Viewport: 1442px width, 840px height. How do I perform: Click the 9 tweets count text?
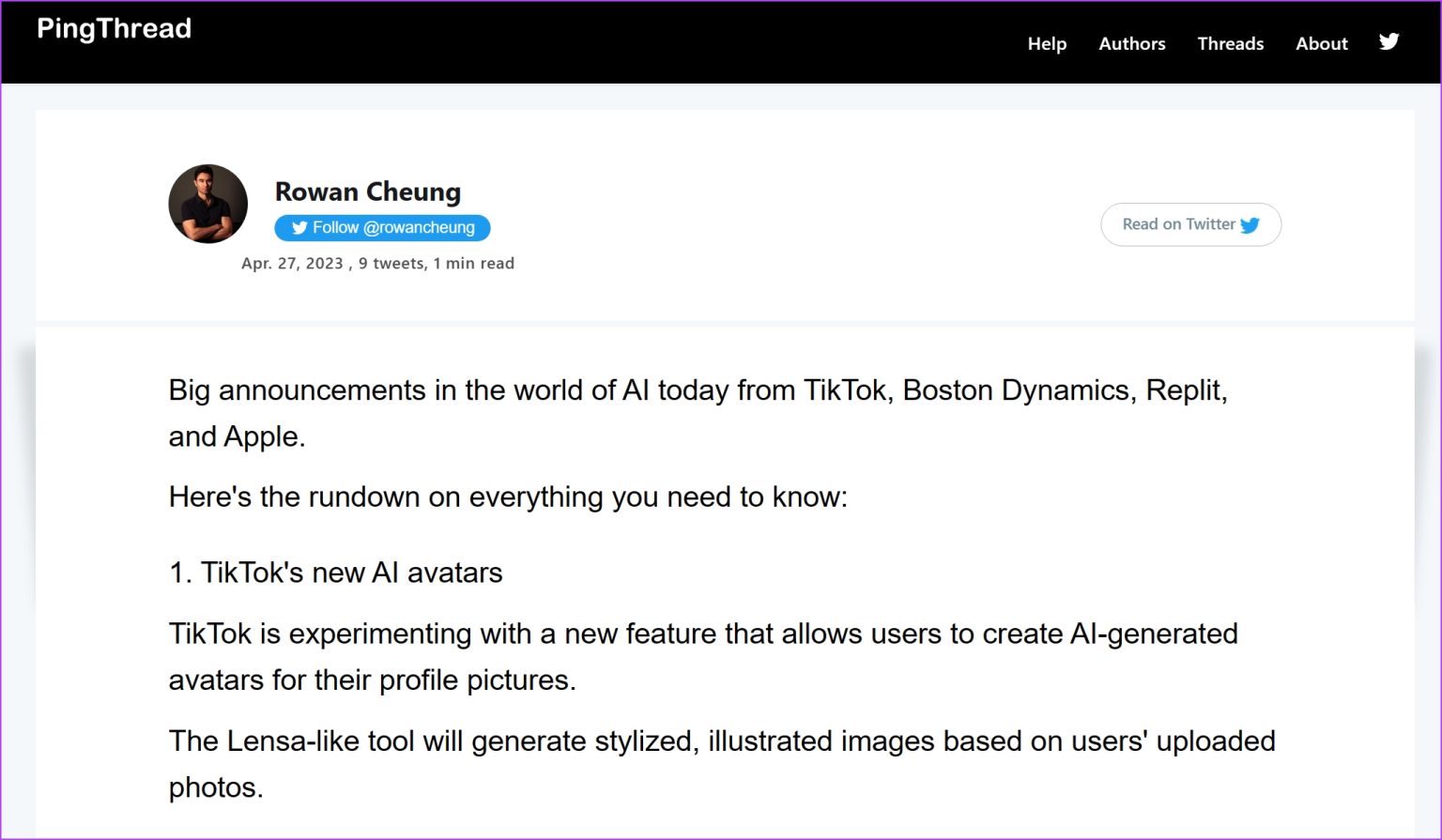coord(389,264)
